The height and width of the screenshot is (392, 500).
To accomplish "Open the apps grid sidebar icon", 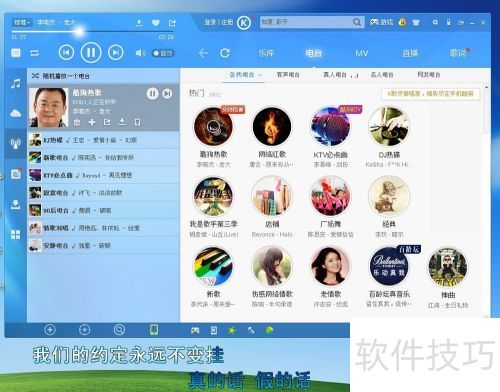I will coord(16,234).
